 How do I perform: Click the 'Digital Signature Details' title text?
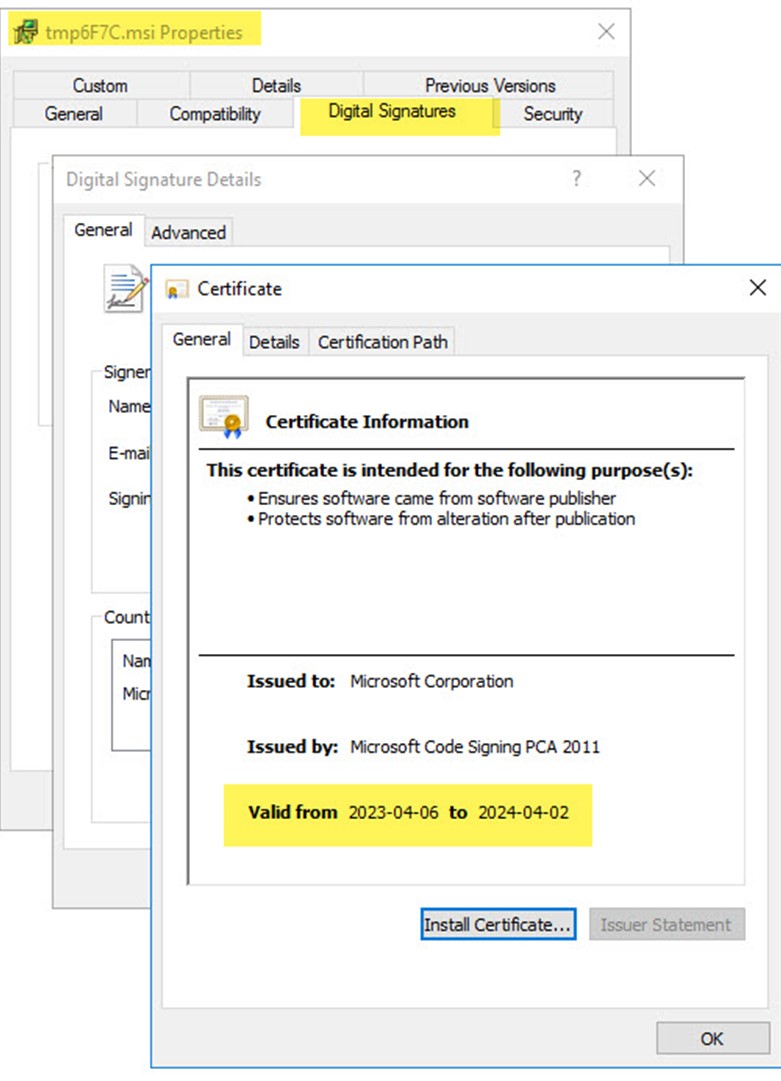pos(164,179)
